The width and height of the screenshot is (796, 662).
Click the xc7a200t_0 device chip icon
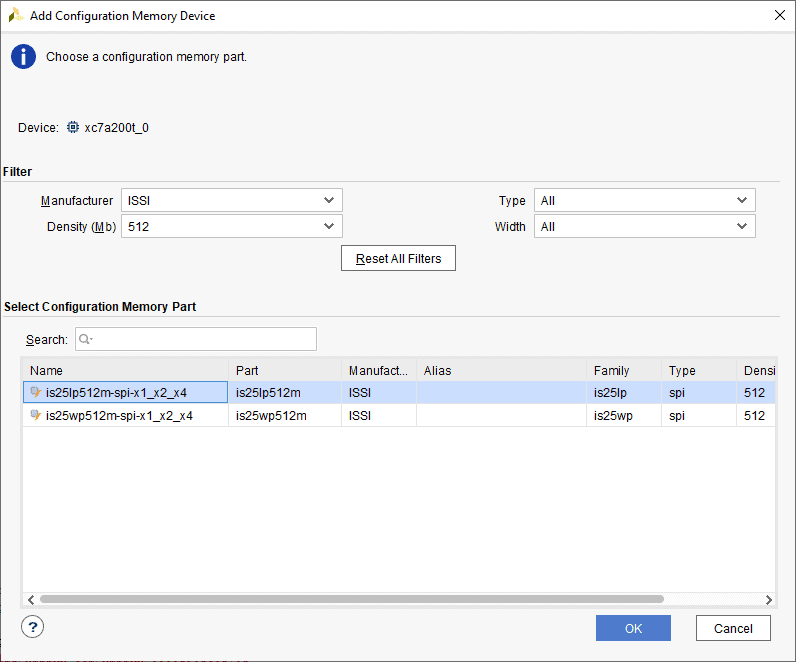(73, 128)
